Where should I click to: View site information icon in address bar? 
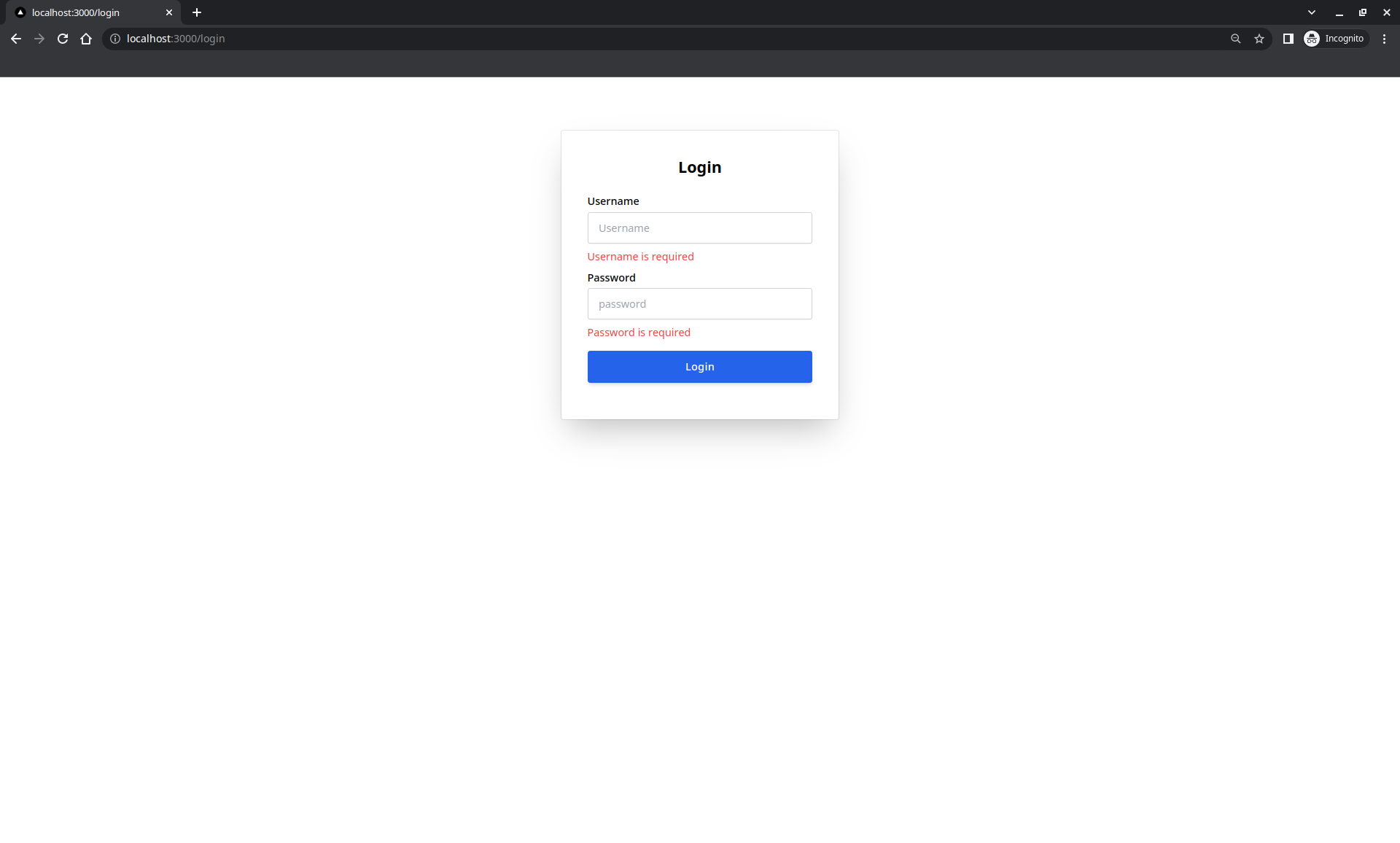coord(115,39)
